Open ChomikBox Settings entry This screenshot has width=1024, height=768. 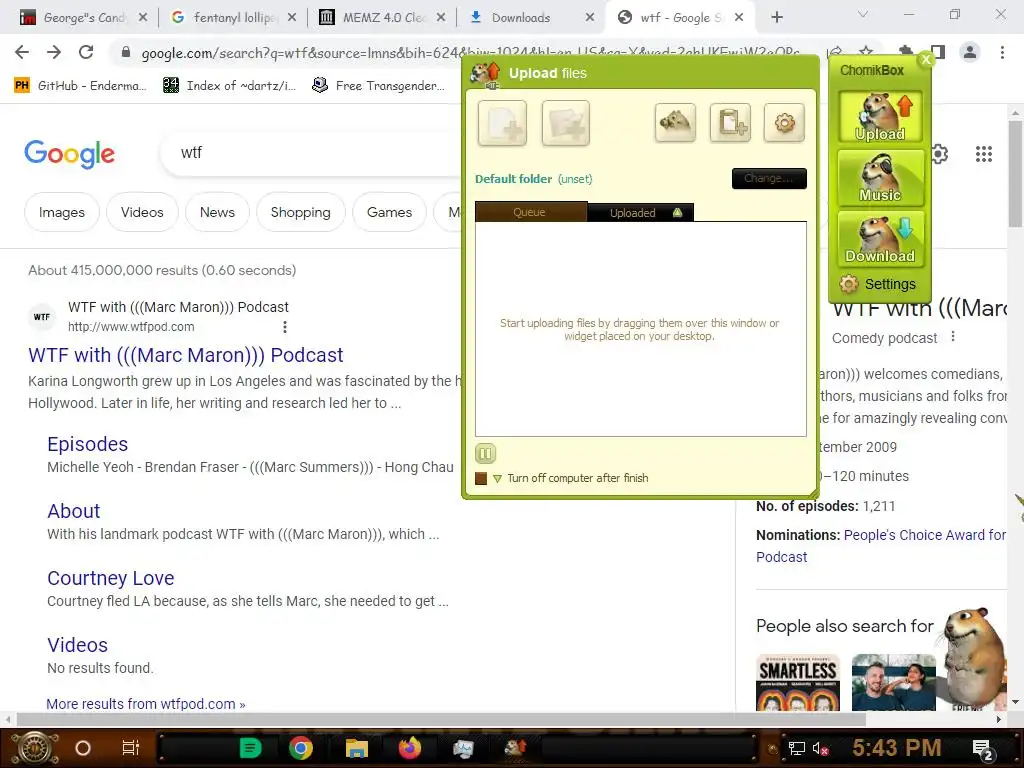879,284
